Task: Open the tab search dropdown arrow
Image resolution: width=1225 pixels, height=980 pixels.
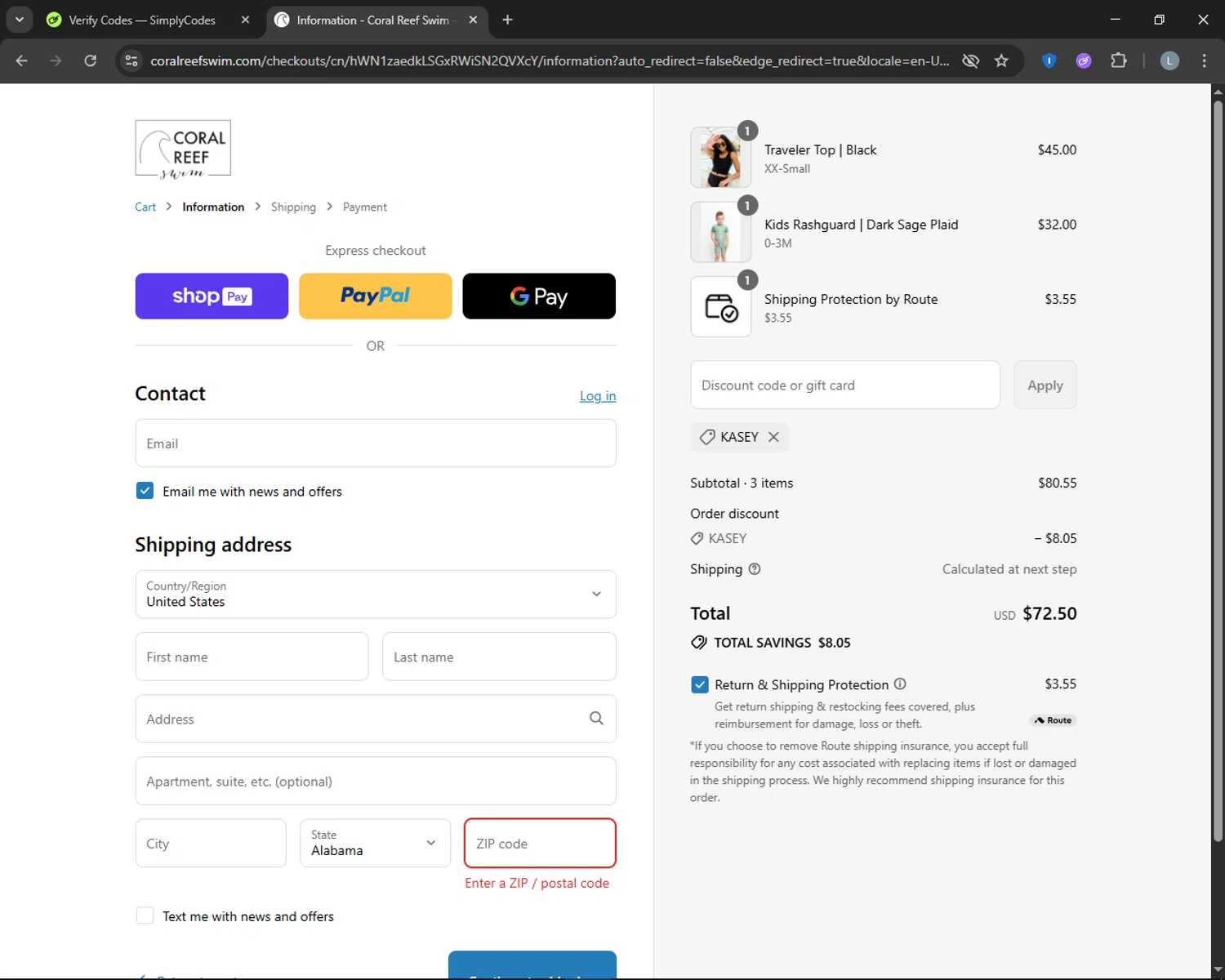Action: coord(19,20)
